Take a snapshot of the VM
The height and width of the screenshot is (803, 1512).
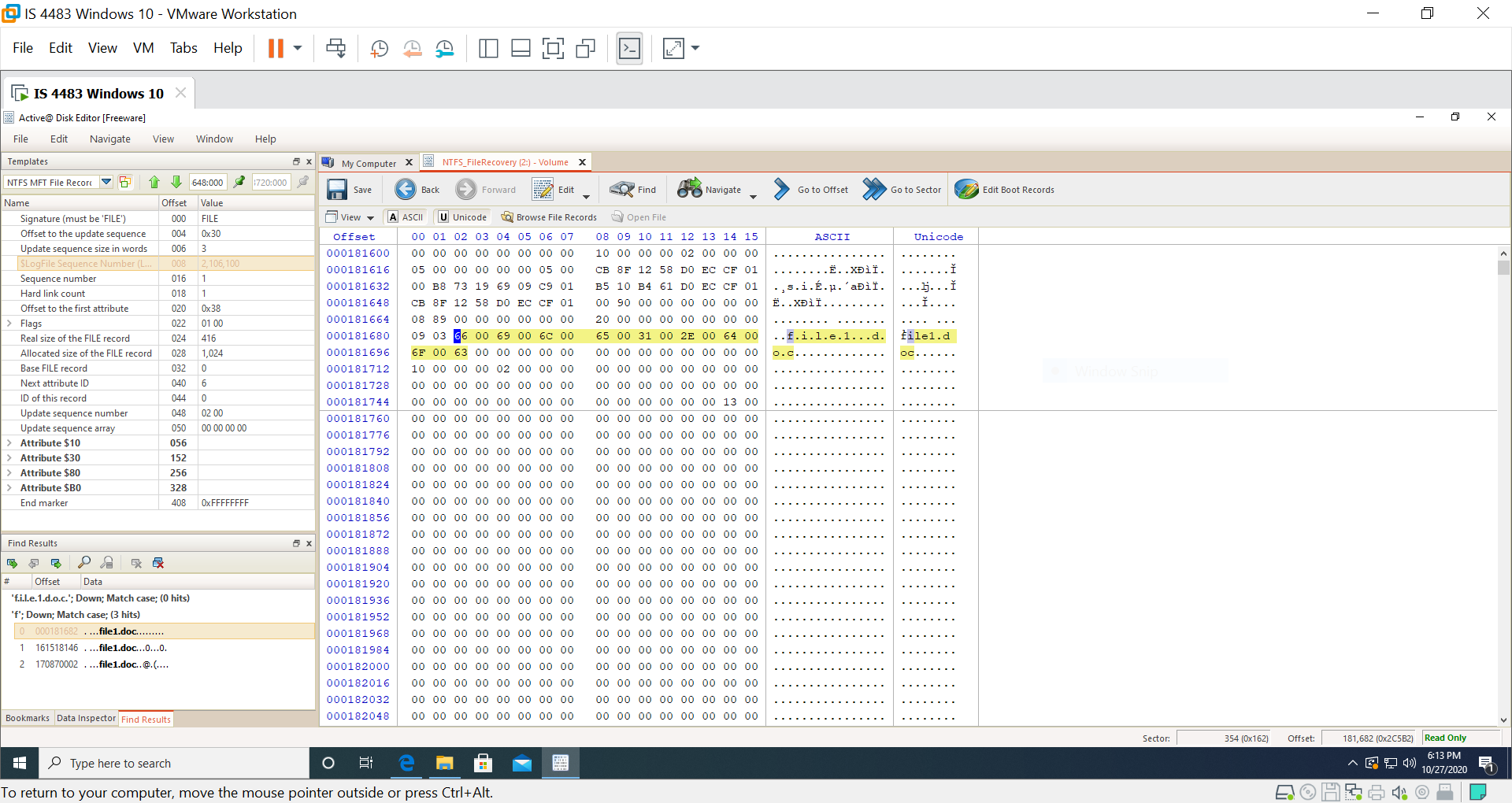pyautogui.click(x=379, y=48)
